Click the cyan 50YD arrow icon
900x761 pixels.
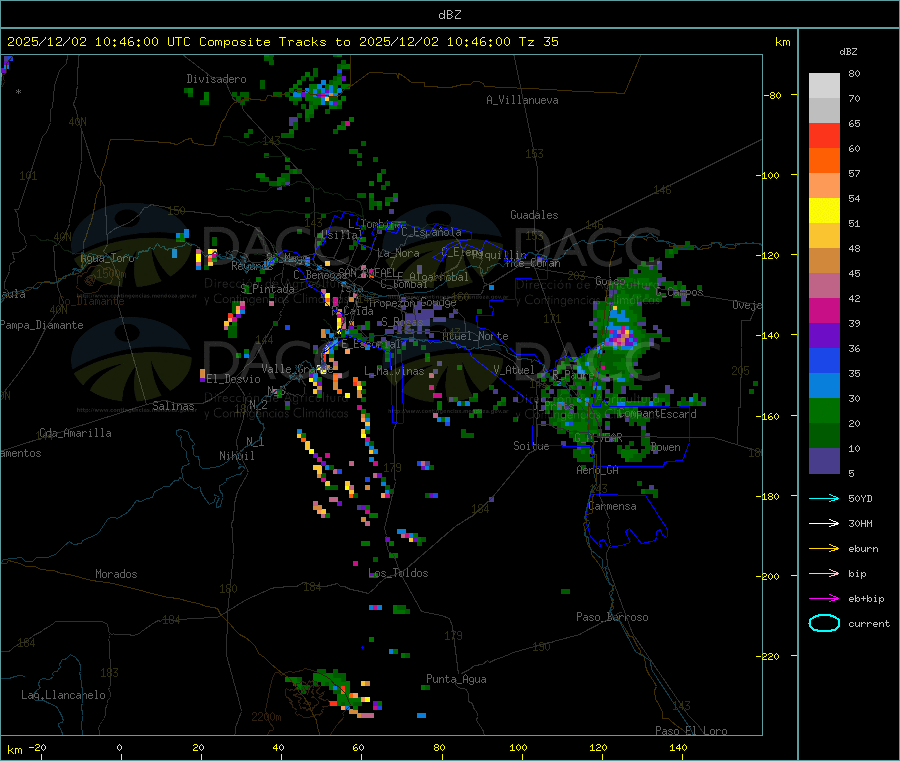pyautogui.click(x=824, y=498)
